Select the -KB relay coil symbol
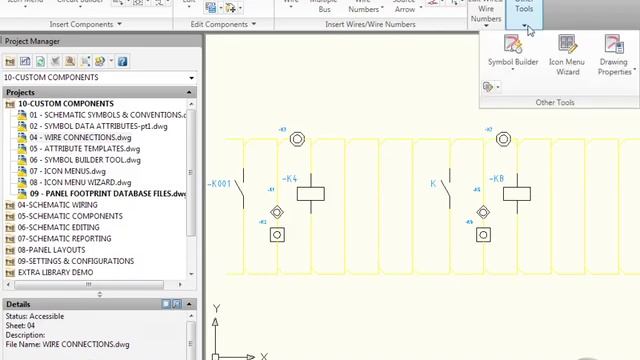The width and height of the screenshot is (640, 360). pos(517,193)
